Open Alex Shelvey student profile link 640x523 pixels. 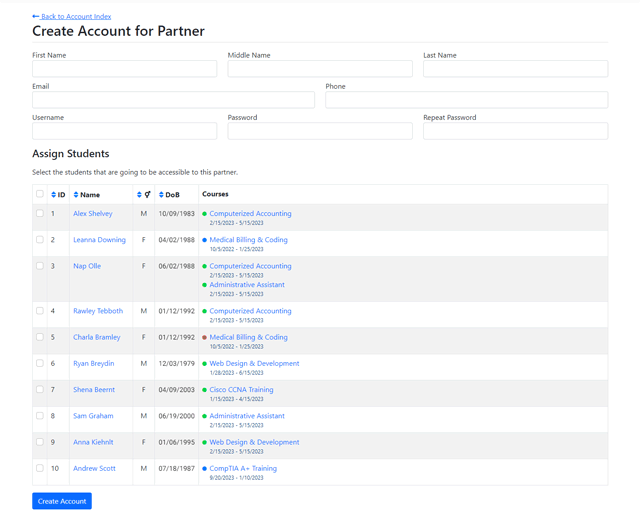click(93, 214)
